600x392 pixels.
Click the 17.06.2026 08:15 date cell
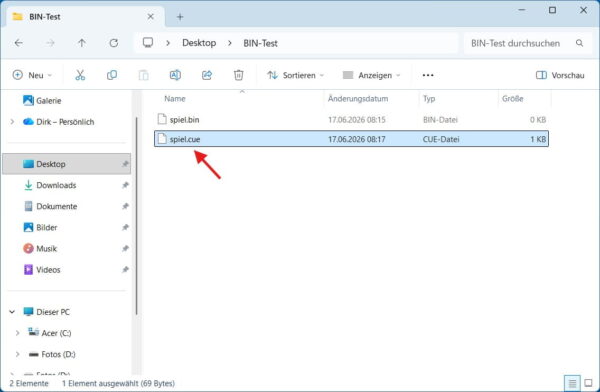[x=357, y=120]
